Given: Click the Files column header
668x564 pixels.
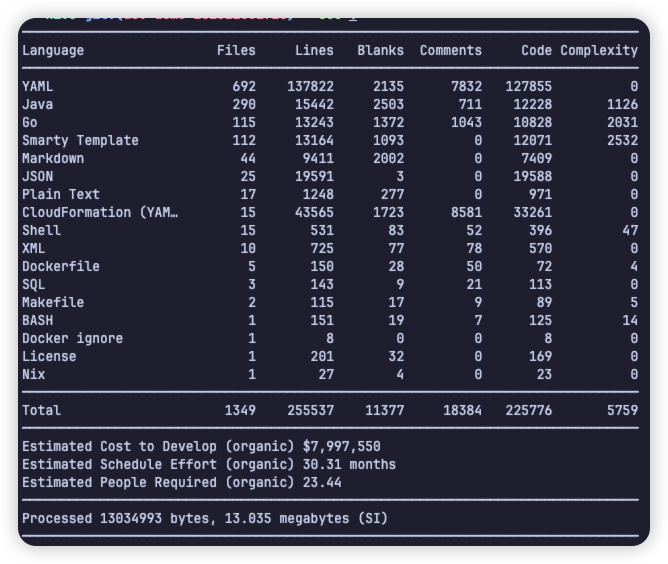Looking at the screenshot, I should coord(236,50).
